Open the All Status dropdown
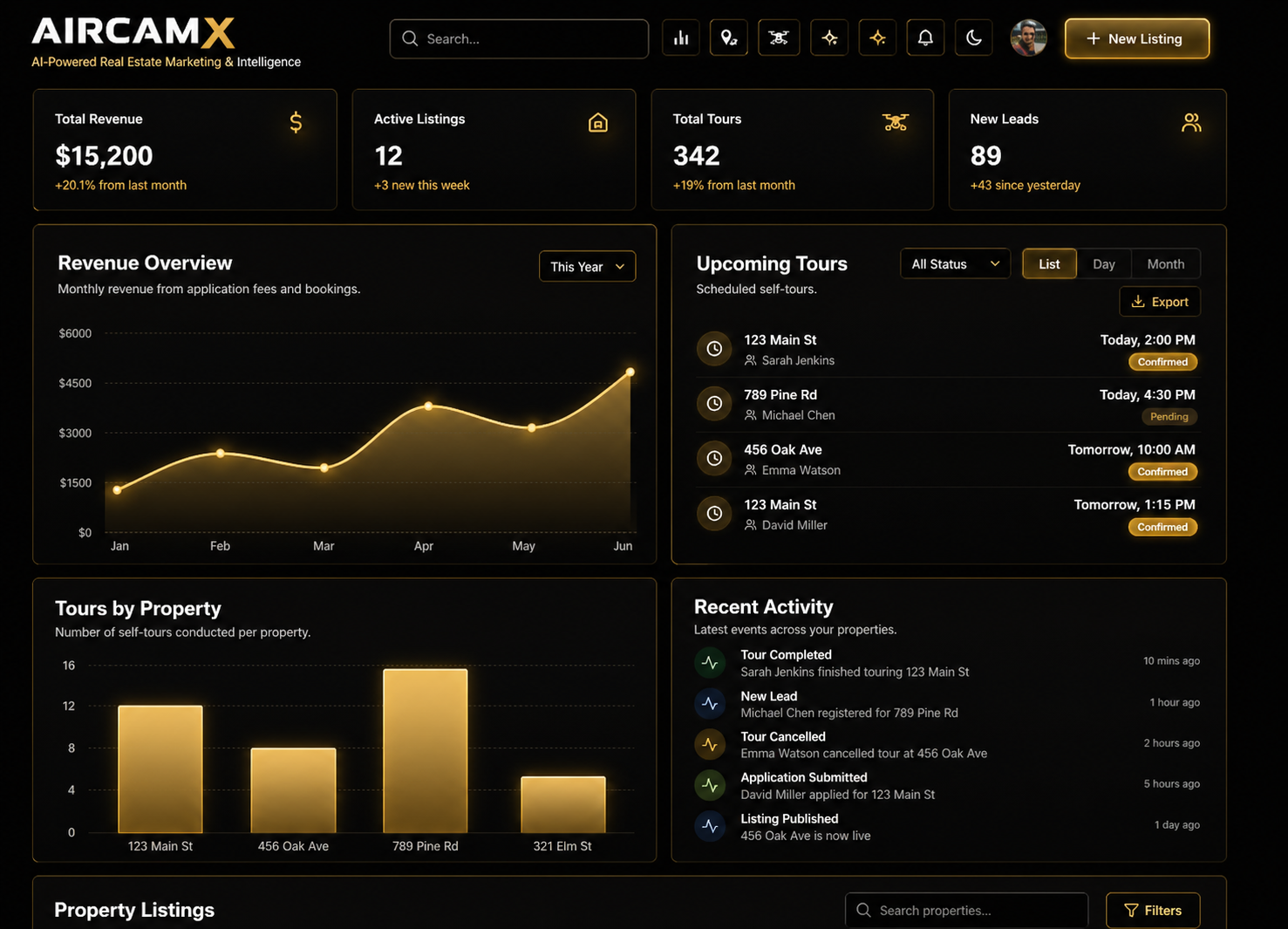The width and height of the screenshot is (1288, 929). click(x=955, y=263)
